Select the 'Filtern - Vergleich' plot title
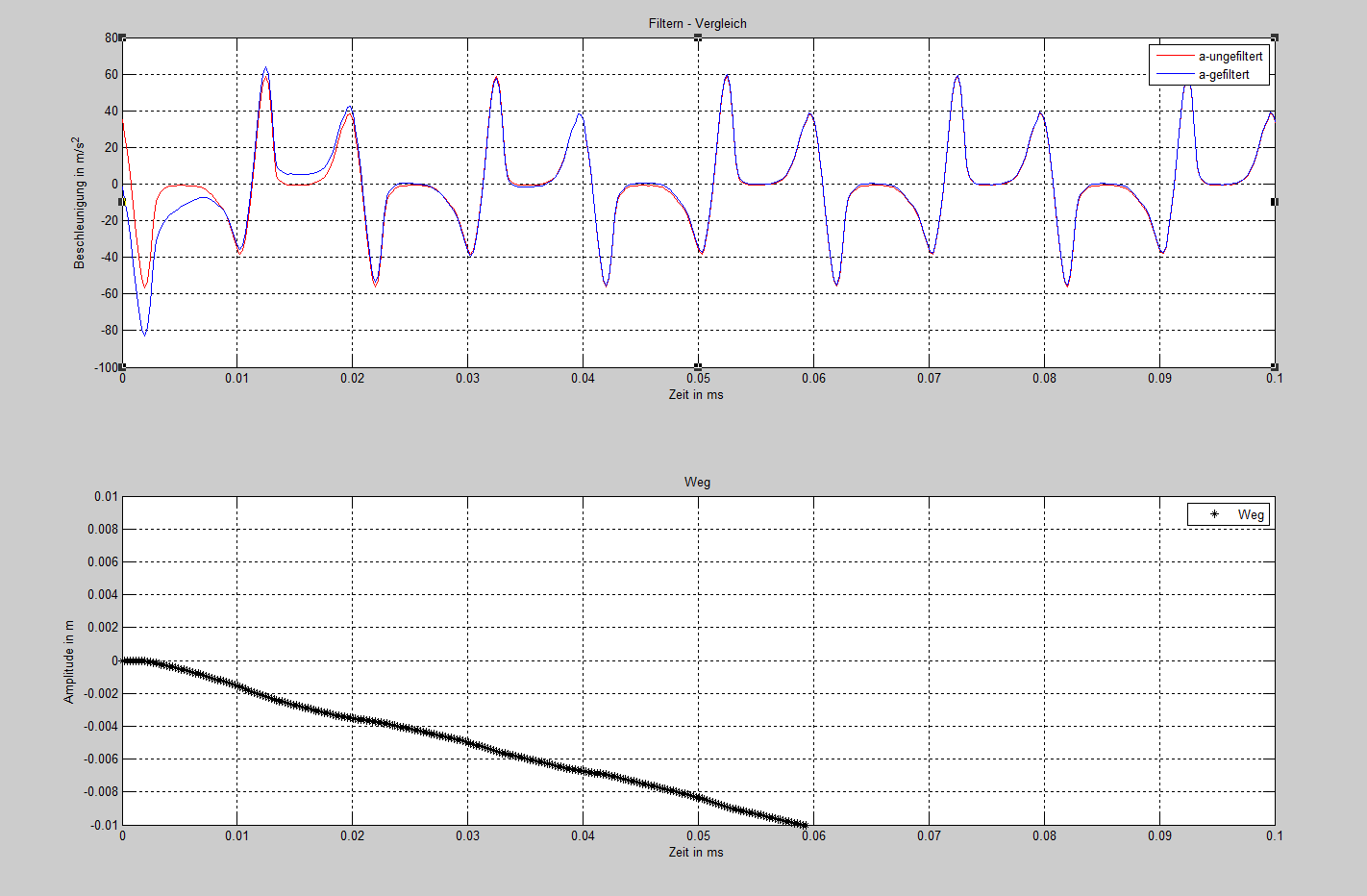Viewport: 1367px width, 896px height. tap(697, 23)
